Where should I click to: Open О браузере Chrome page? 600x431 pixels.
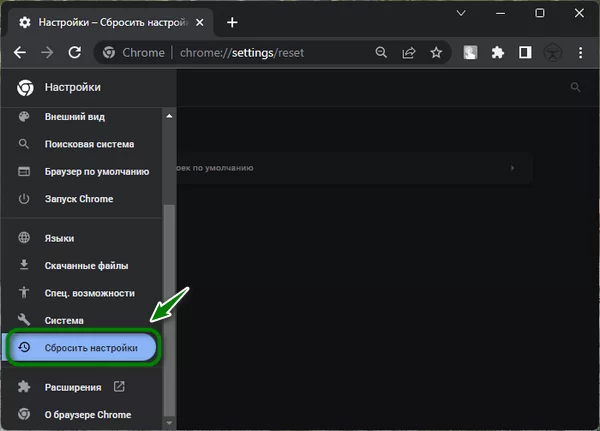(88, 414)
